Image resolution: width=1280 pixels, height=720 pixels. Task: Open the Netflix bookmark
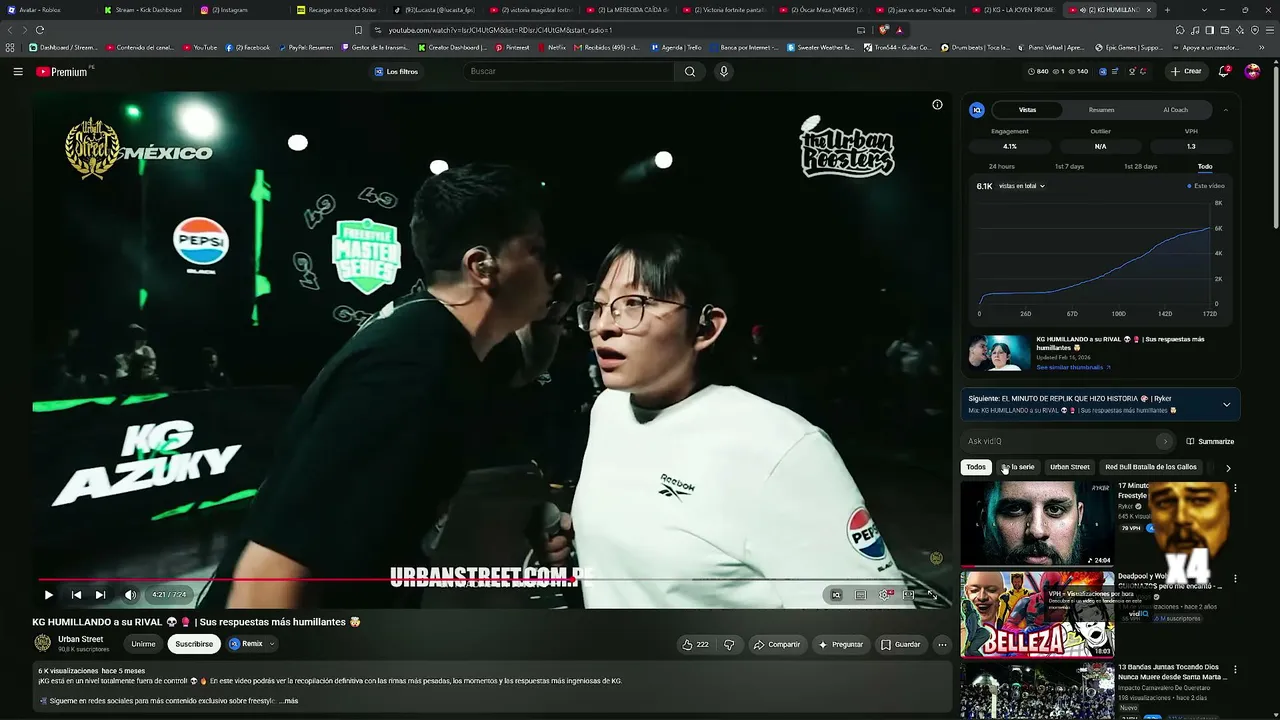[x=551, y=47]
